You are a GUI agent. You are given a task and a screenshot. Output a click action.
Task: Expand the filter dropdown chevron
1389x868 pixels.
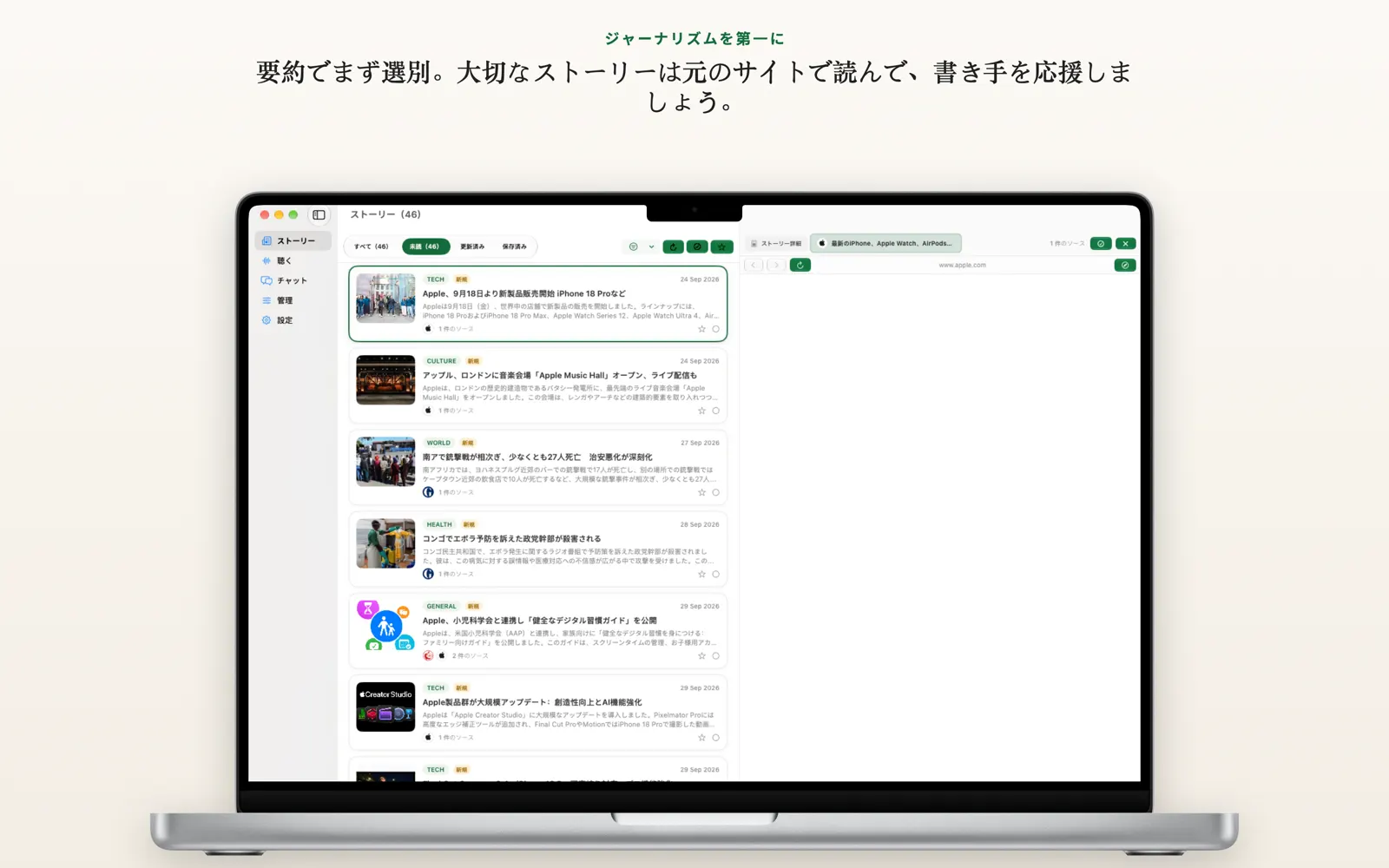pos(651,247)
